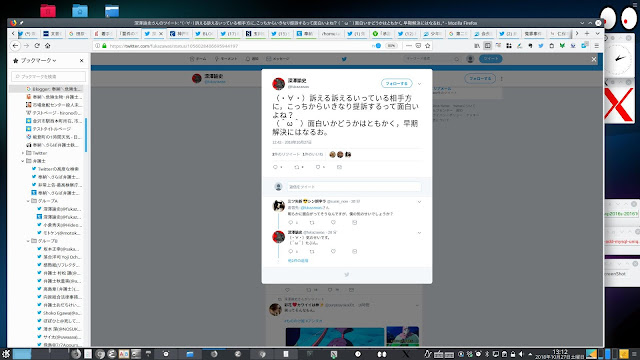Viewport: 640px width, 360px height.
Task: Click the Firefox back navigation arrow
Action: pyautogui.click(x=16, y=46)
